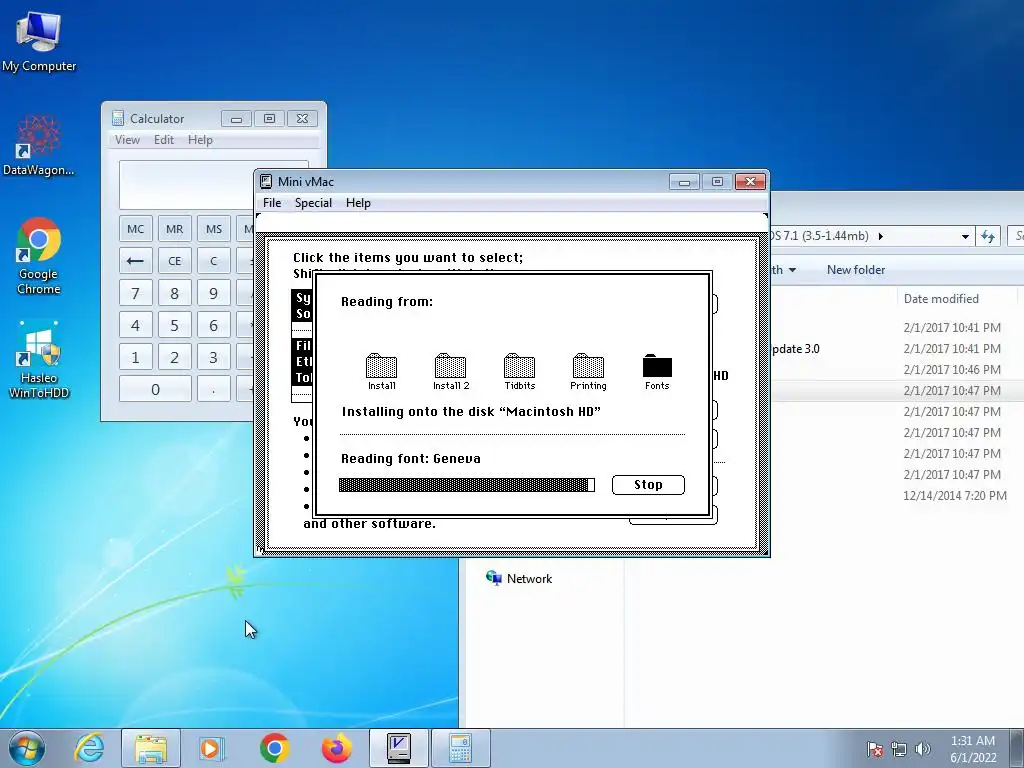Image resolution: width=1024 pixels, height=768 pixels.
Task: Click digit 1 in Calculator
Action: click(136, 357)
